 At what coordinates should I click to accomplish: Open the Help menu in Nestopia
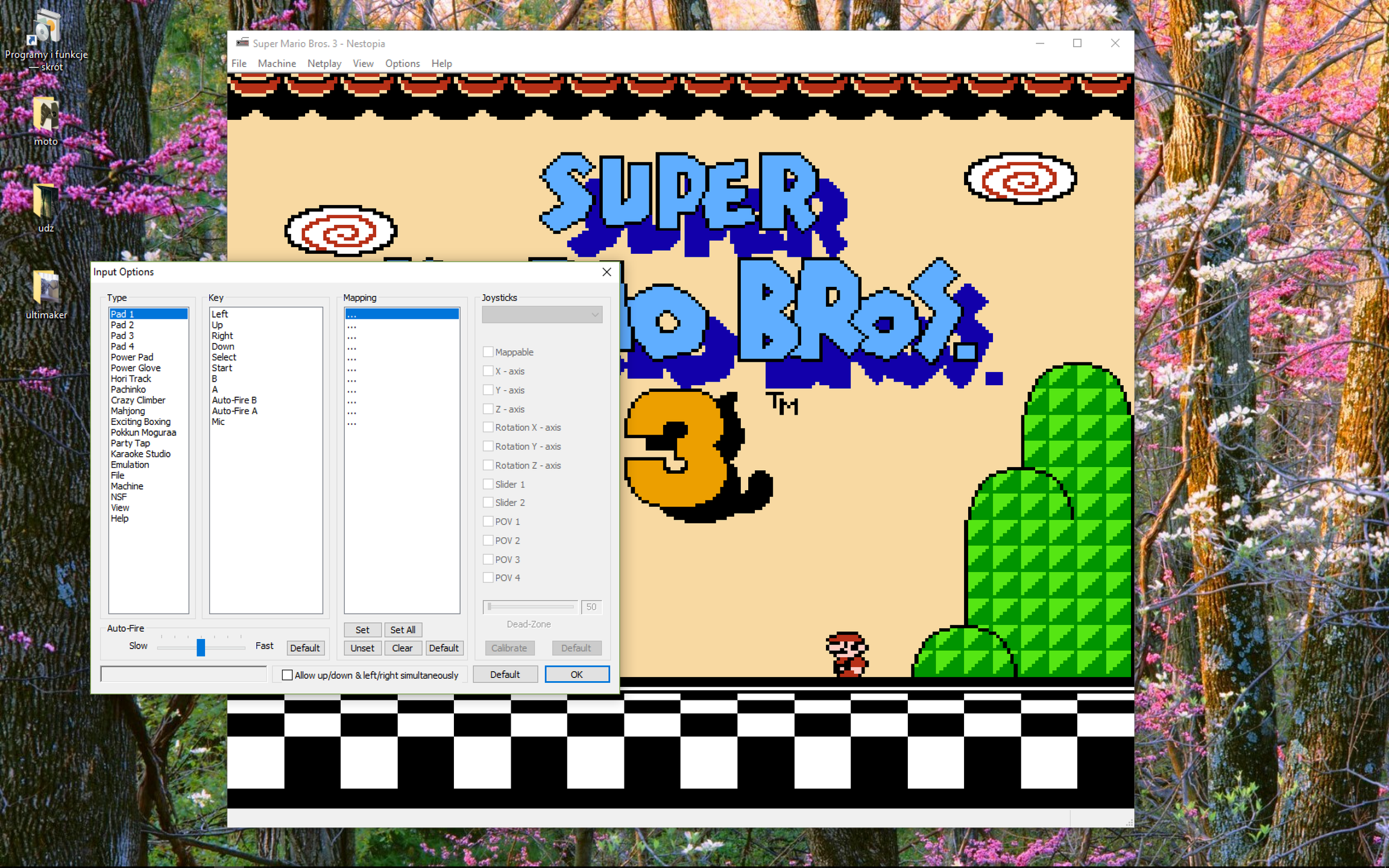tap(441, 63)
